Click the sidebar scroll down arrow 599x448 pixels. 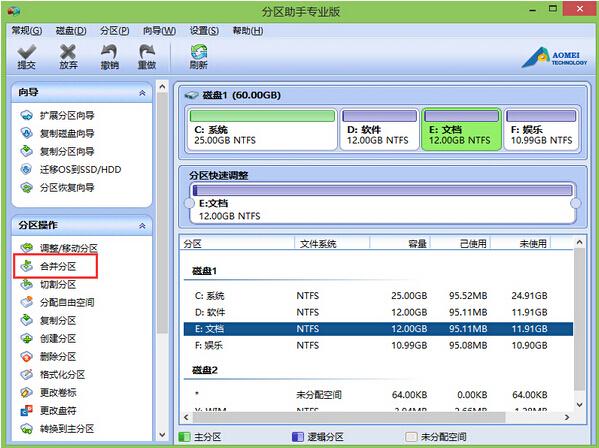pyautogui.click(x=162, y=435)
